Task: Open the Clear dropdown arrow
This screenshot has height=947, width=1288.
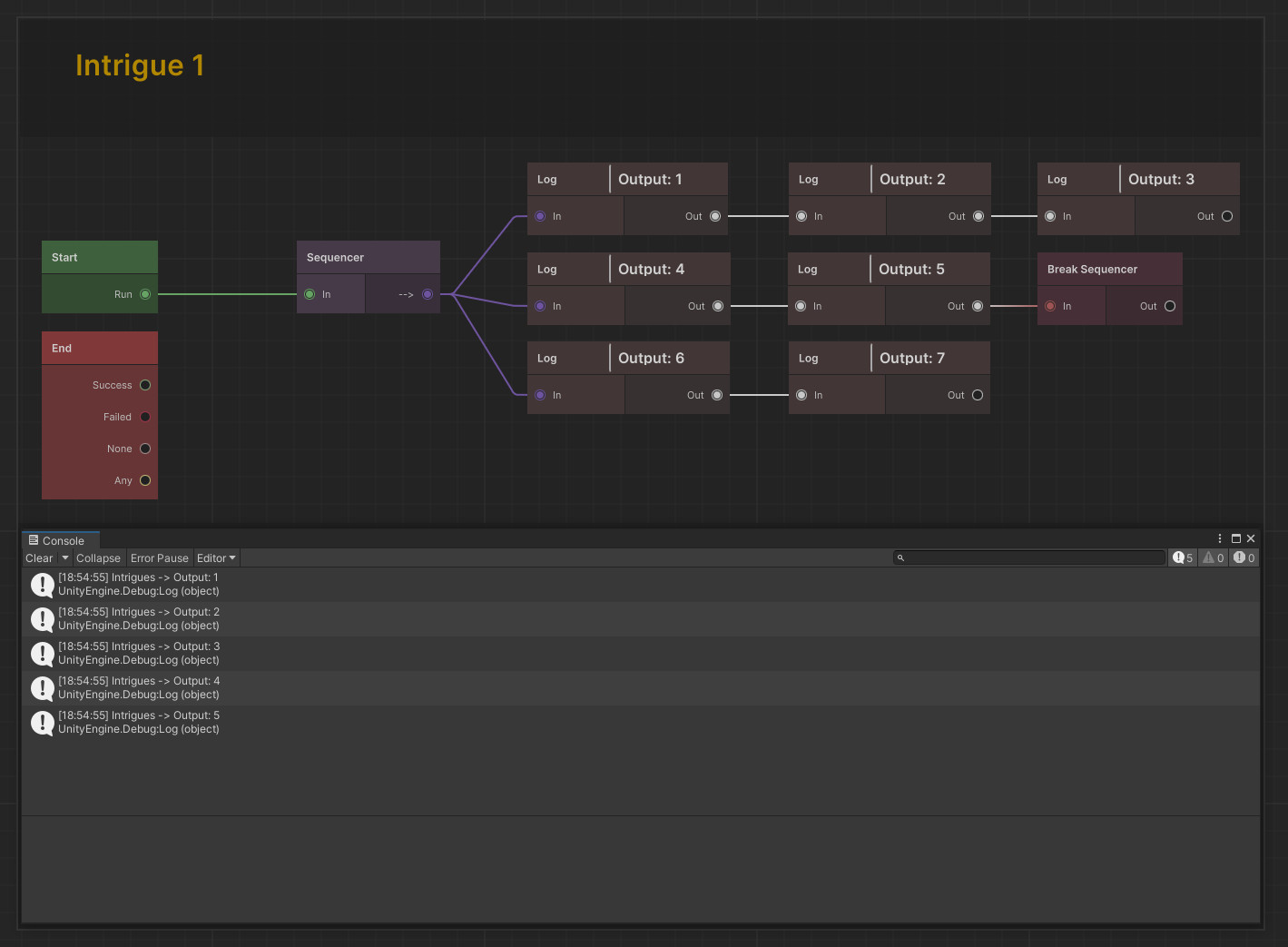Action: click(x=65, y=558)
